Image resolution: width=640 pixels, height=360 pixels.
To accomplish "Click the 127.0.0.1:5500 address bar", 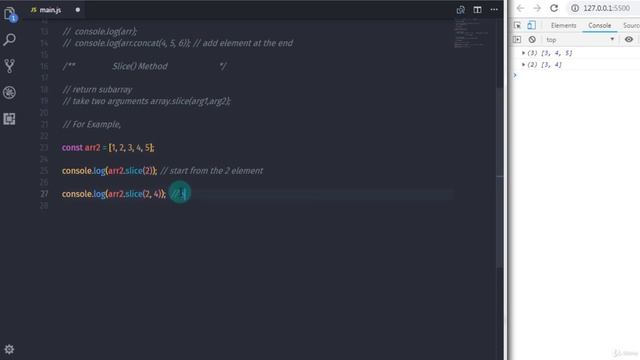I will pyautogui.click(x=607, y=8).
